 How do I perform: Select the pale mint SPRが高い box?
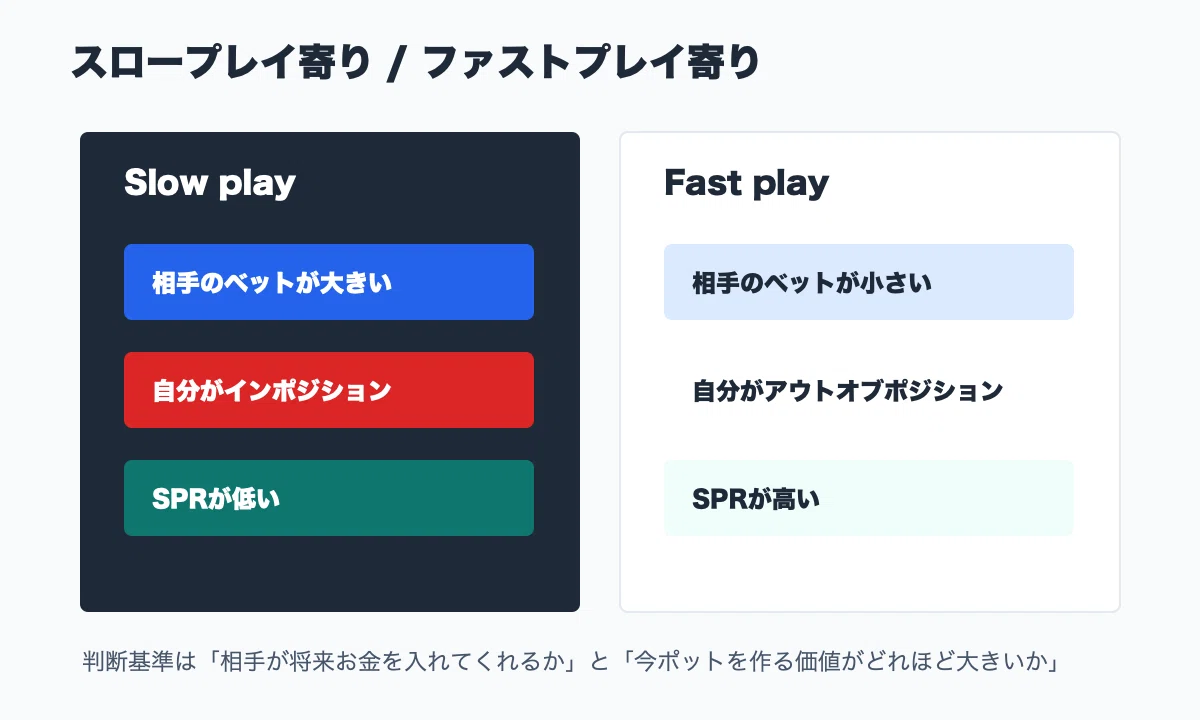[869, 498]
